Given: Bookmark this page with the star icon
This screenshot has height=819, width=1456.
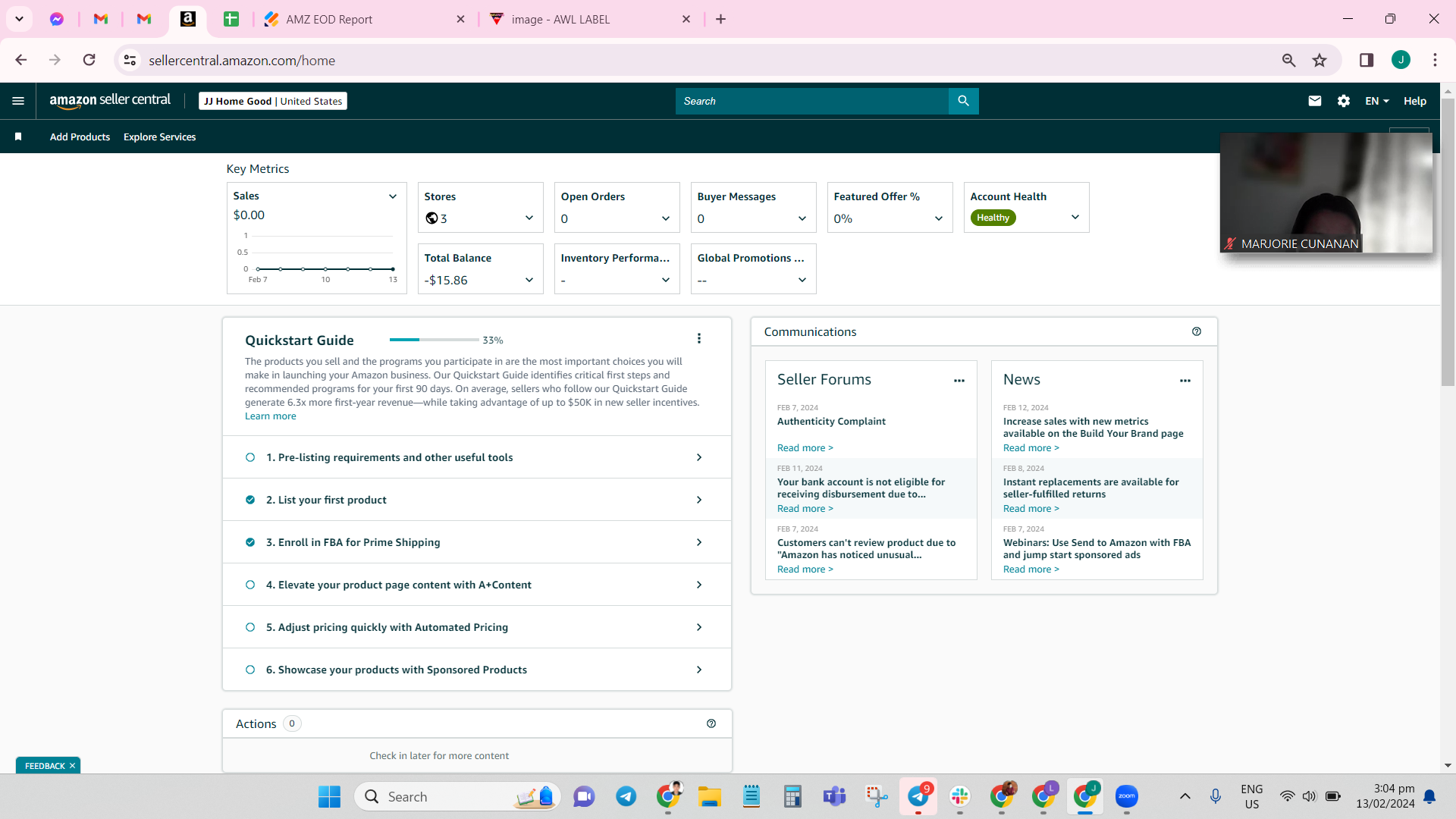Looking at the screenshot, I should click(x=1319, y=60).
